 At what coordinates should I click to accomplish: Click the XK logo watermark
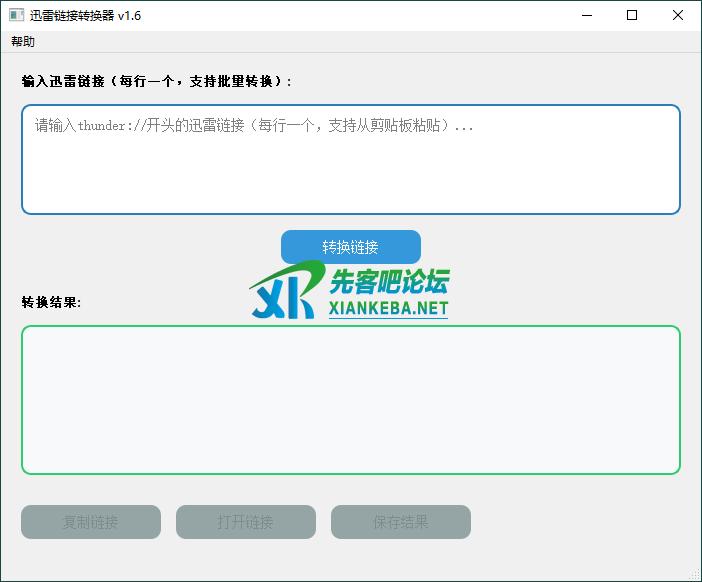[285, 292]
